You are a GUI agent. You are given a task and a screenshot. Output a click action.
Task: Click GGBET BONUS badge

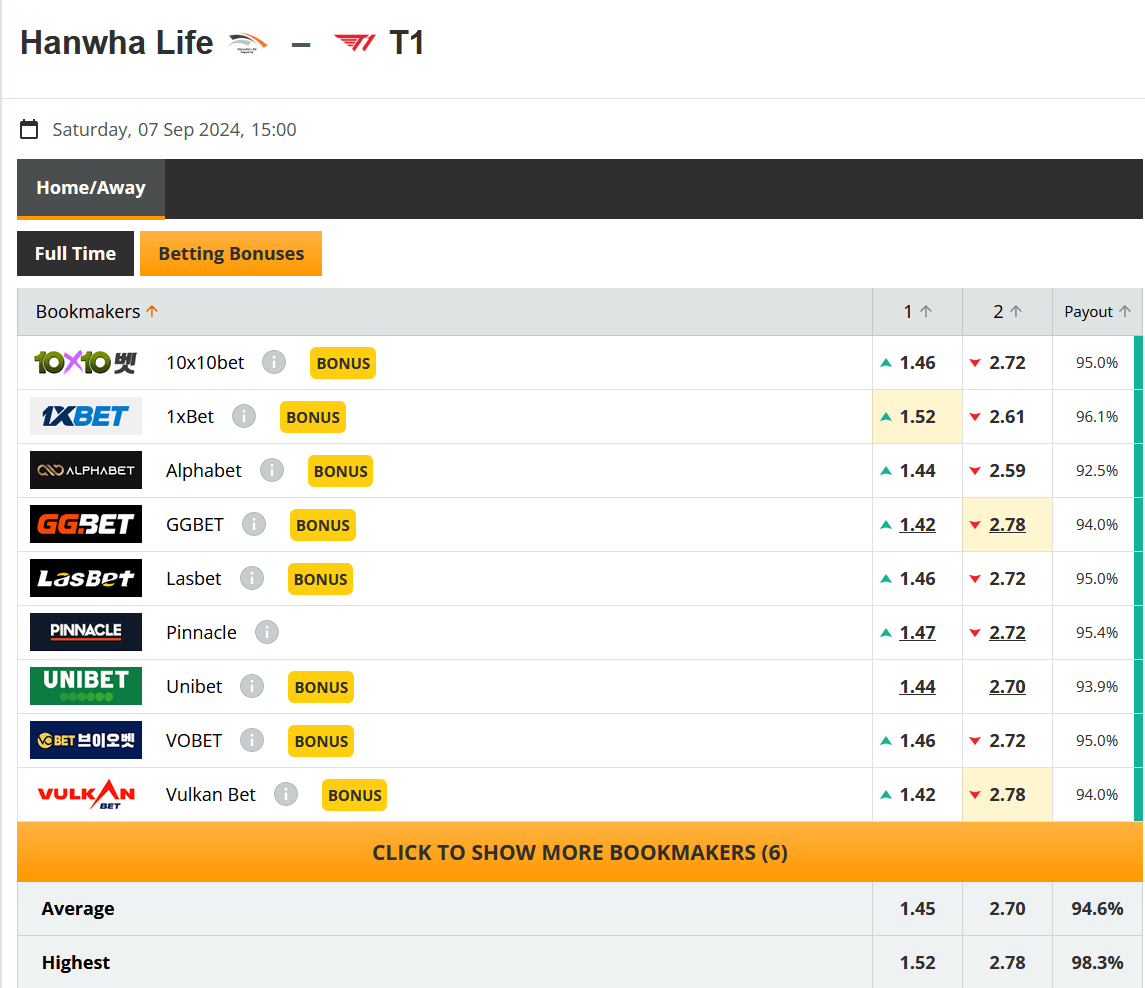(x=323, y=525)
